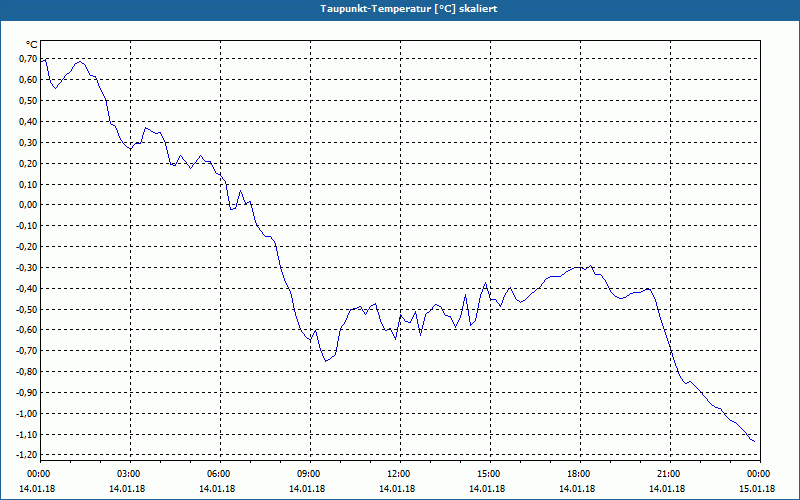Screen dimensions: 800x500
Task: Pick the y-axis label -0,60
Action: (27, 330)
